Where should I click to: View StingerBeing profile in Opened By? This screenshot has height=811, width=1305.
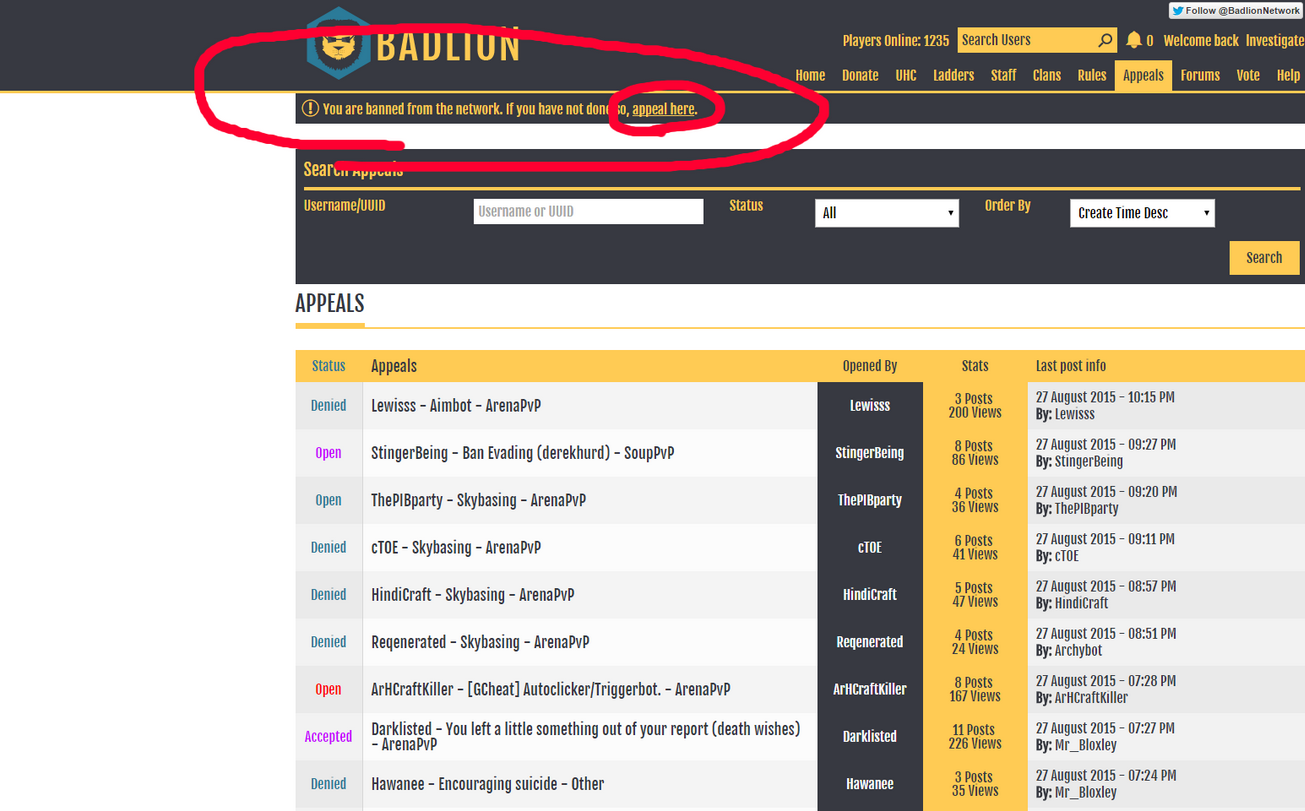coord(870,453)
